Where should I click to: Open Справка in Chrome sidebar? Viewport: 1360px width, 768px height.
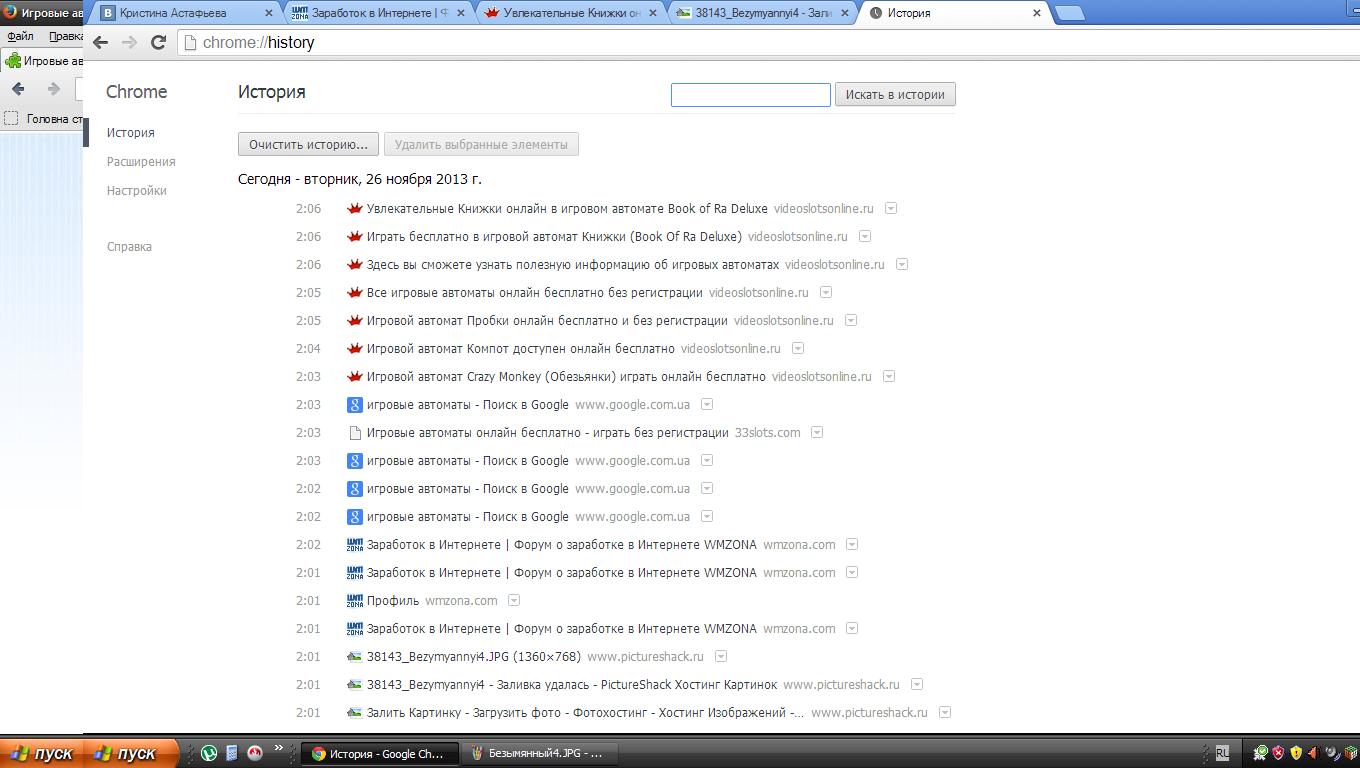(129, 247)
